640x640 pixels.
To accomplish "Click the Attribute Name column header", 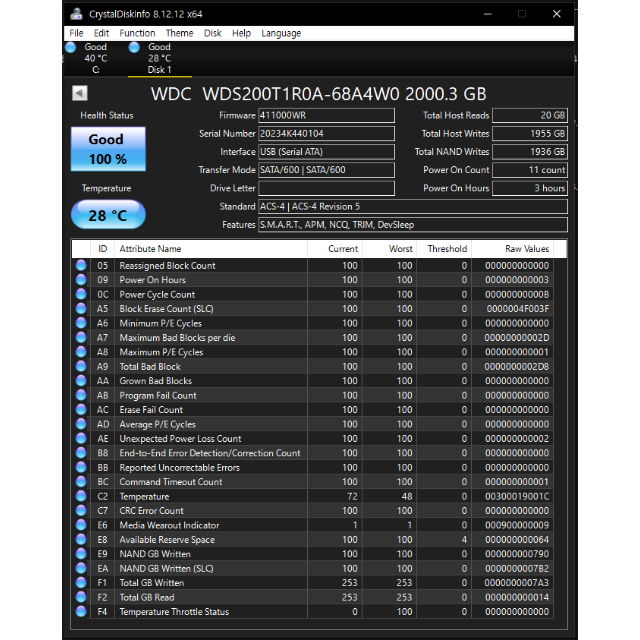I will point(211,249).
